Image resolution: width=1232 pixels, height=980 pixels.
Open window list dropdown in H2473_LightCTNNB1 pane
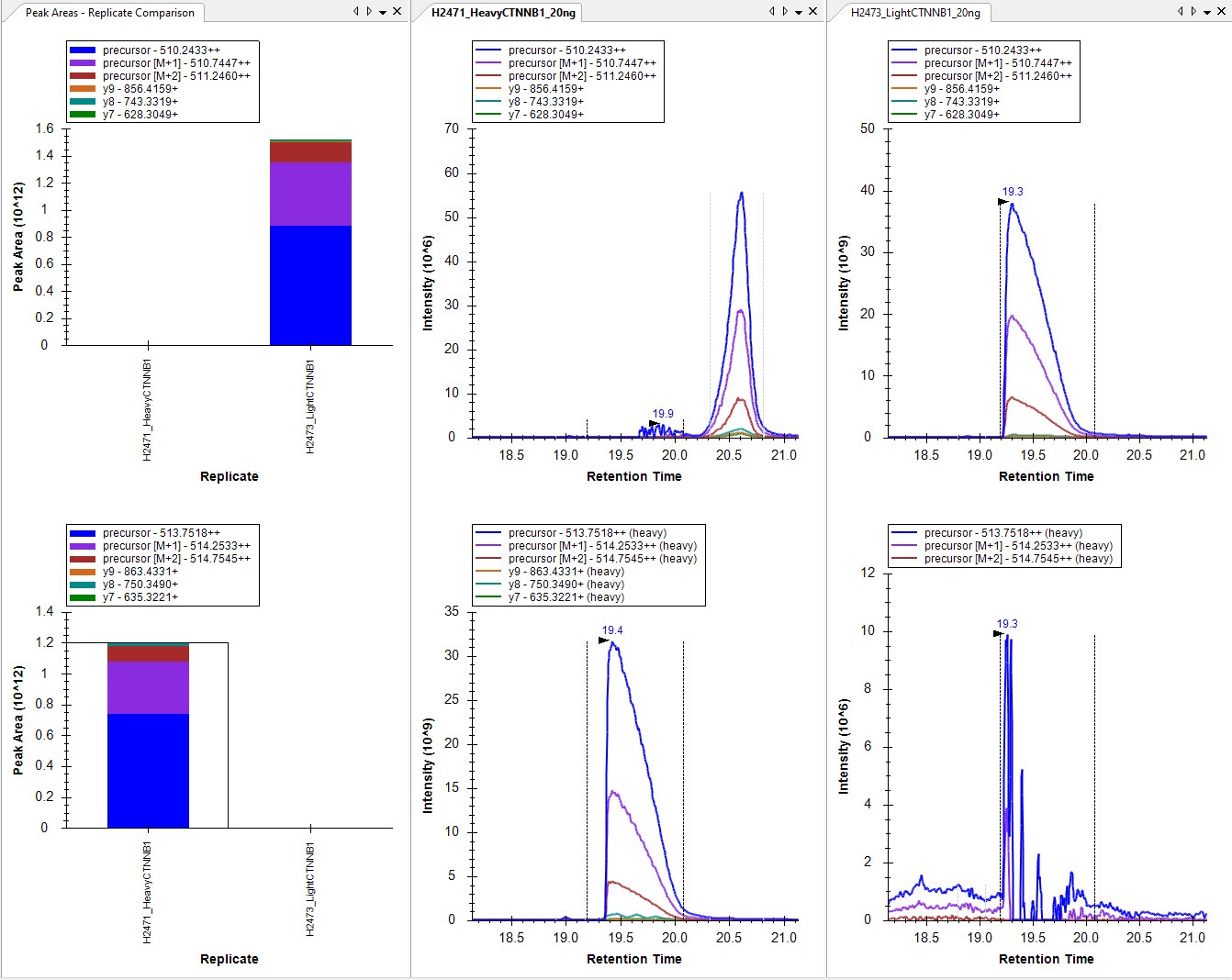tap(1207, 12)
